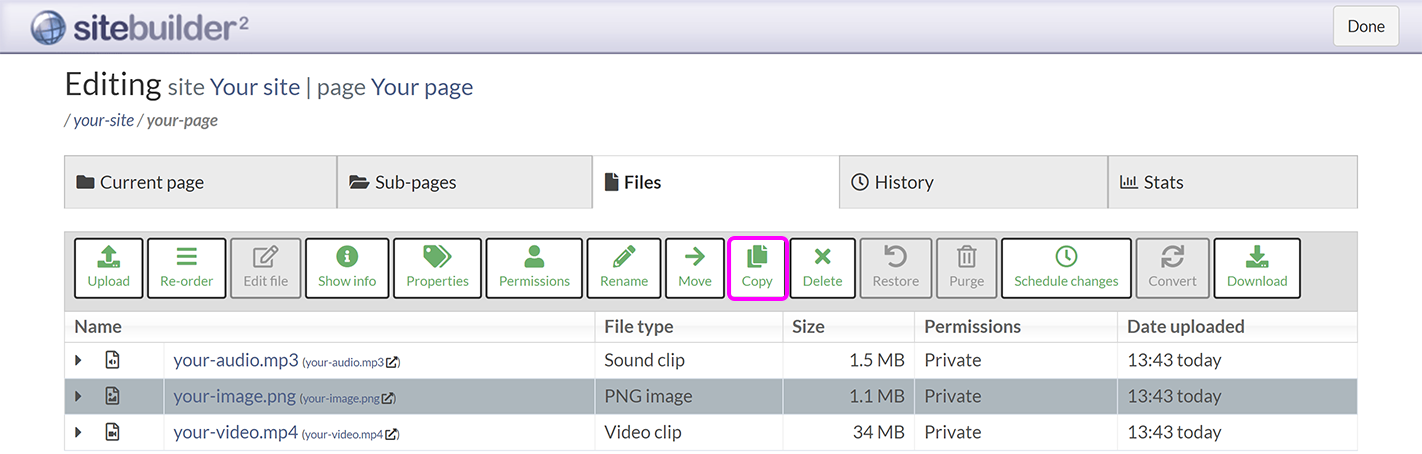Image resolution: width=1422 pixels, height=454 pixels.
Task: Open the your-video.mp4 file link
Action: pos(235,432)
